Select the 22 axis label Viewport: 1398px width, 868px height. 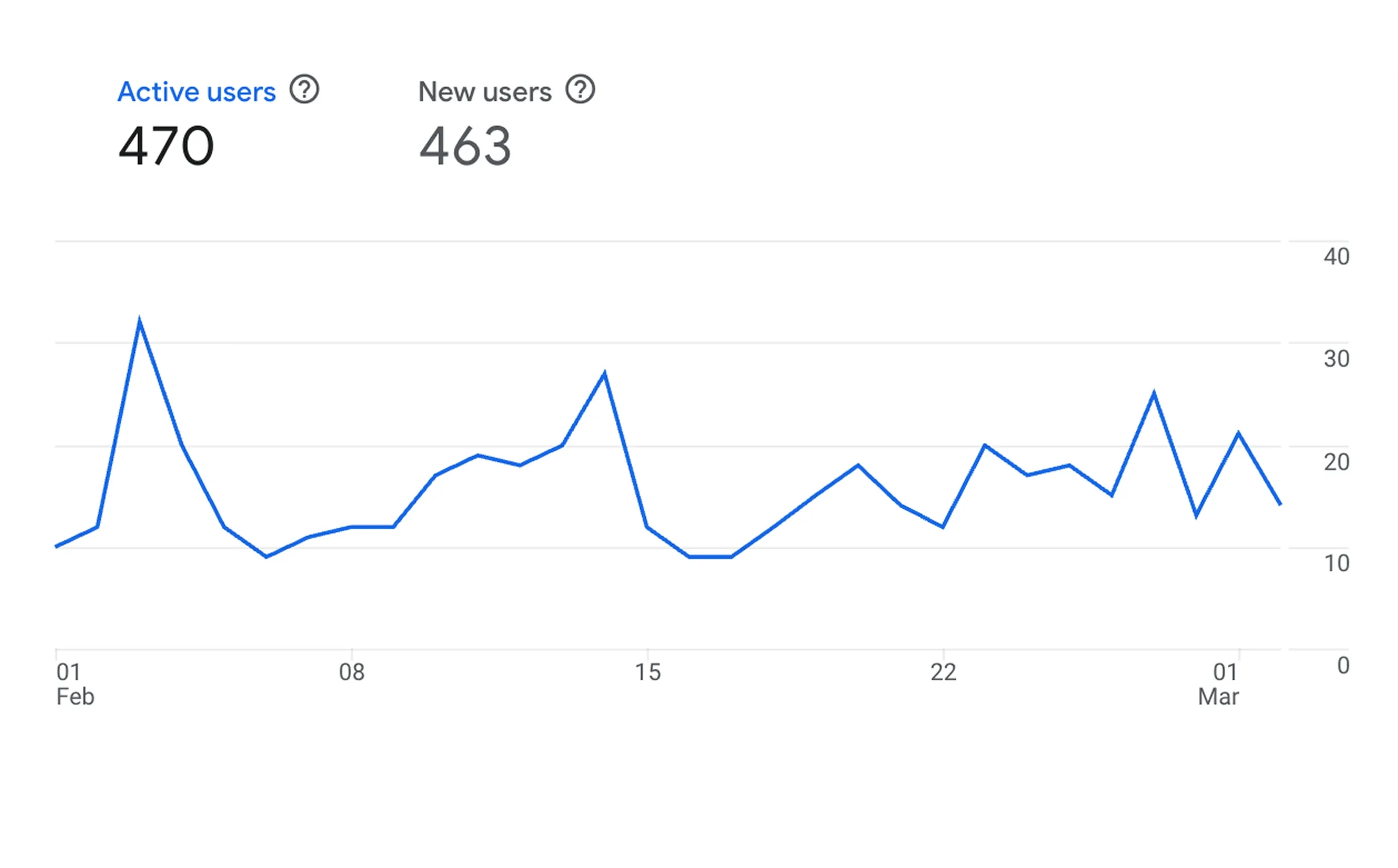943,673
